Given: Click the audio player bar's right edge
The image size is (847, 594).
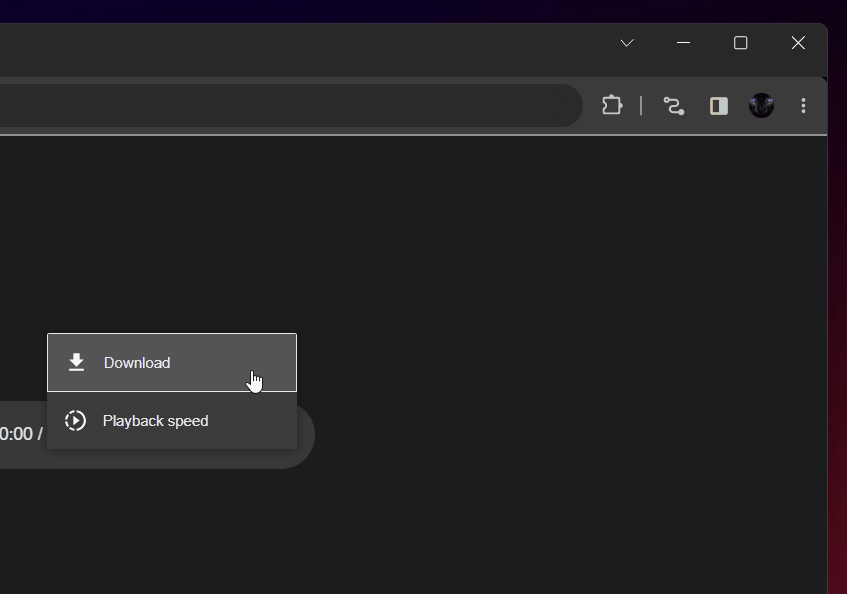Looking at the screenshot, I should (x=305, y=435).
